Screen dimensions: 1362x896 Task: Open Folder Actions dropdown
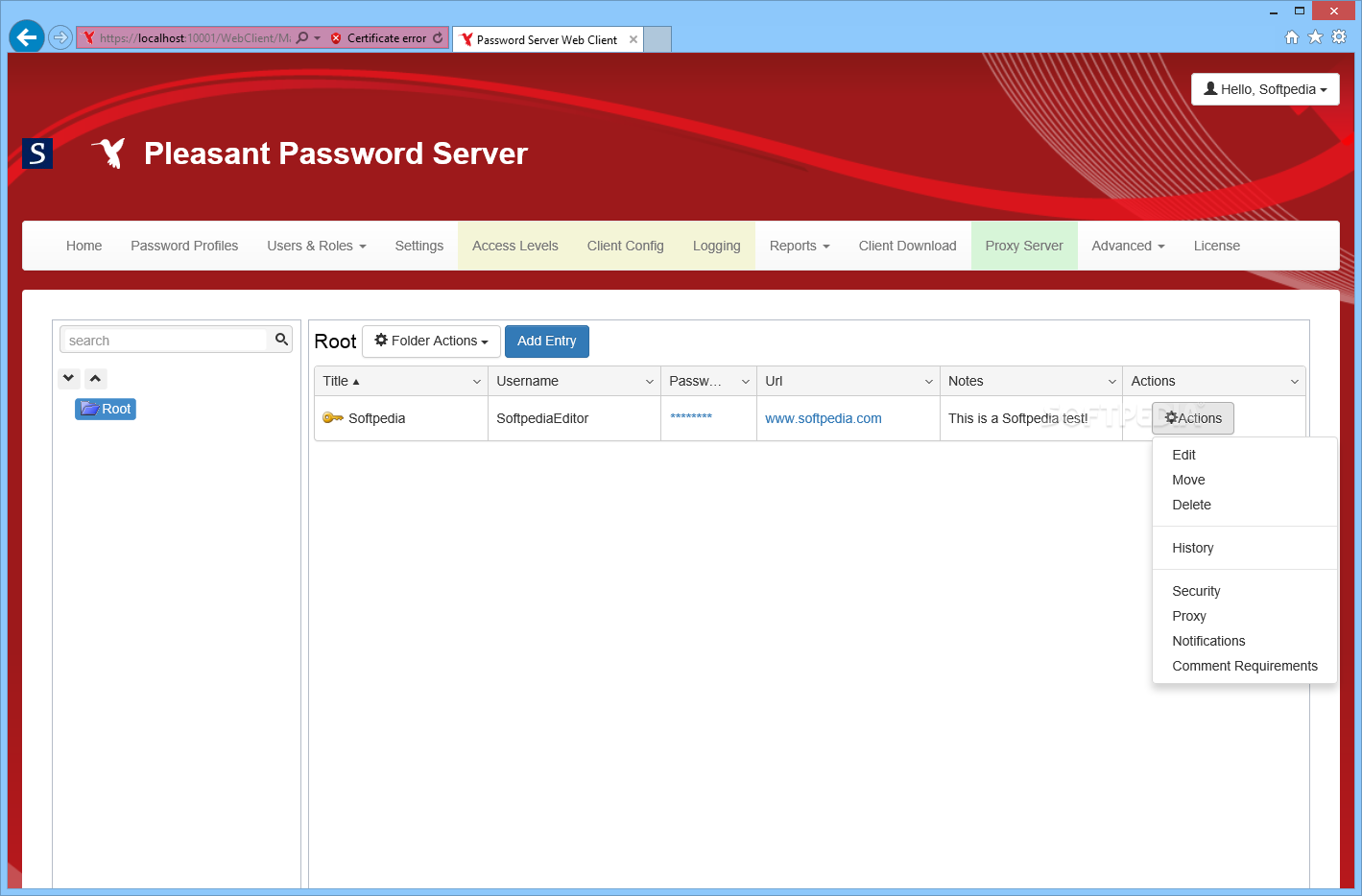[431, 341]
